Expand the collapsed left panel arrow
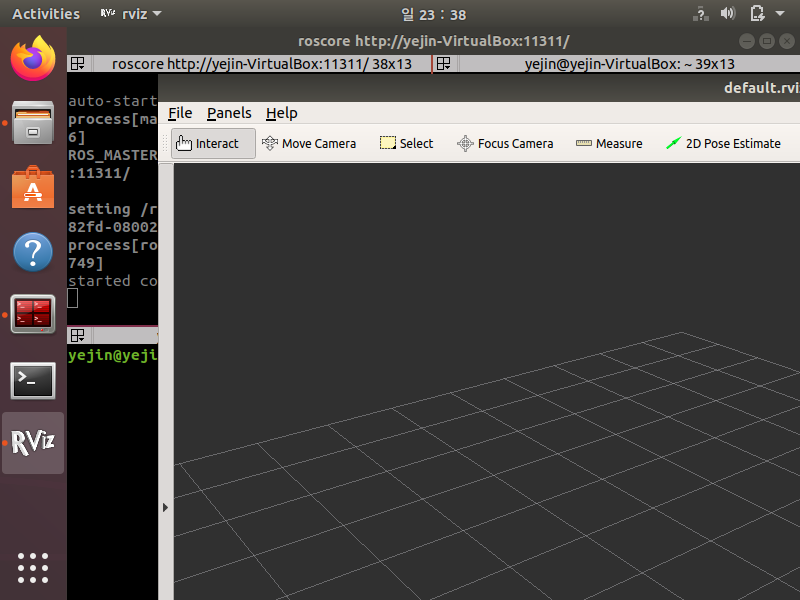The image size is (800, 600). 165,507
